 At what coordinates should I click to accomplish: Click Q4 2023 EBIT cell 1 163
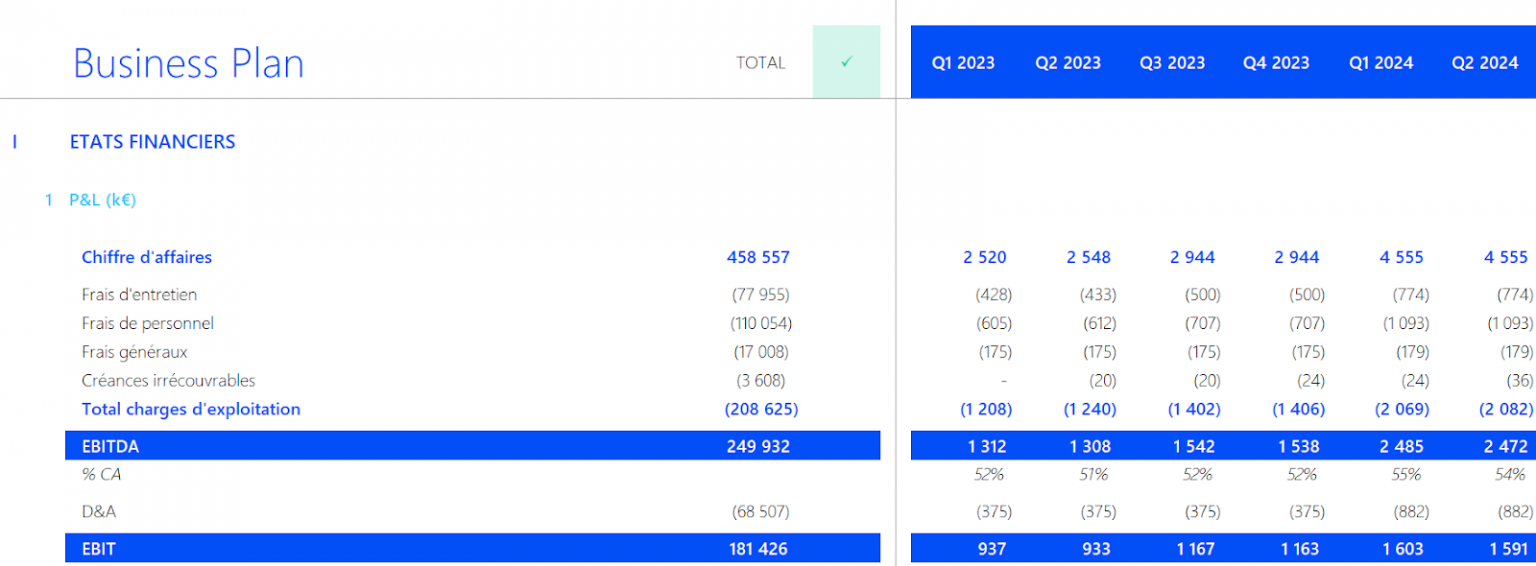point(1299,549)
